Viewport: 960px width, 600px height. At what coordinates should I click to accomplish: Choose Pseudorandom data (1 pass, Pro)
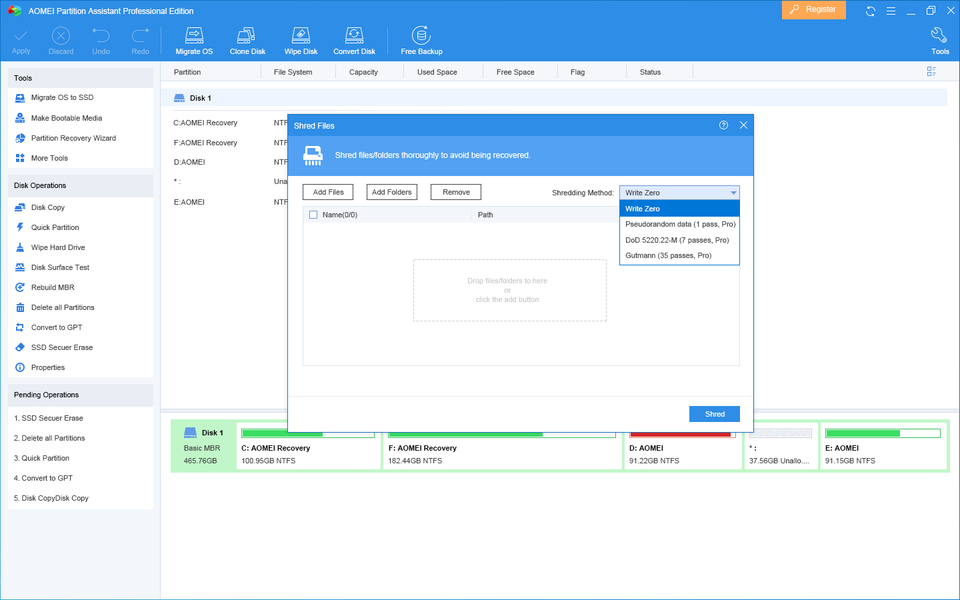point(680,224)
